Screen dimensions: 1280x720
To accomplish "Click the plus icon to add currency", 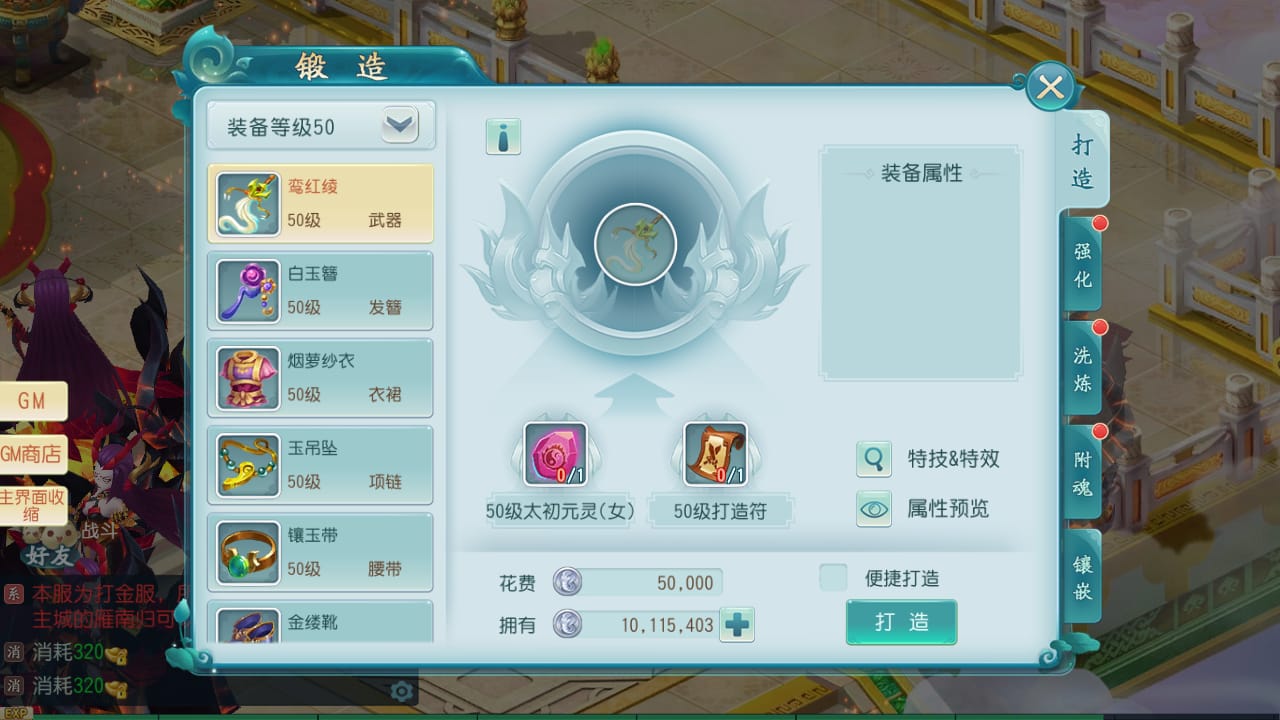I will (737, 625).
